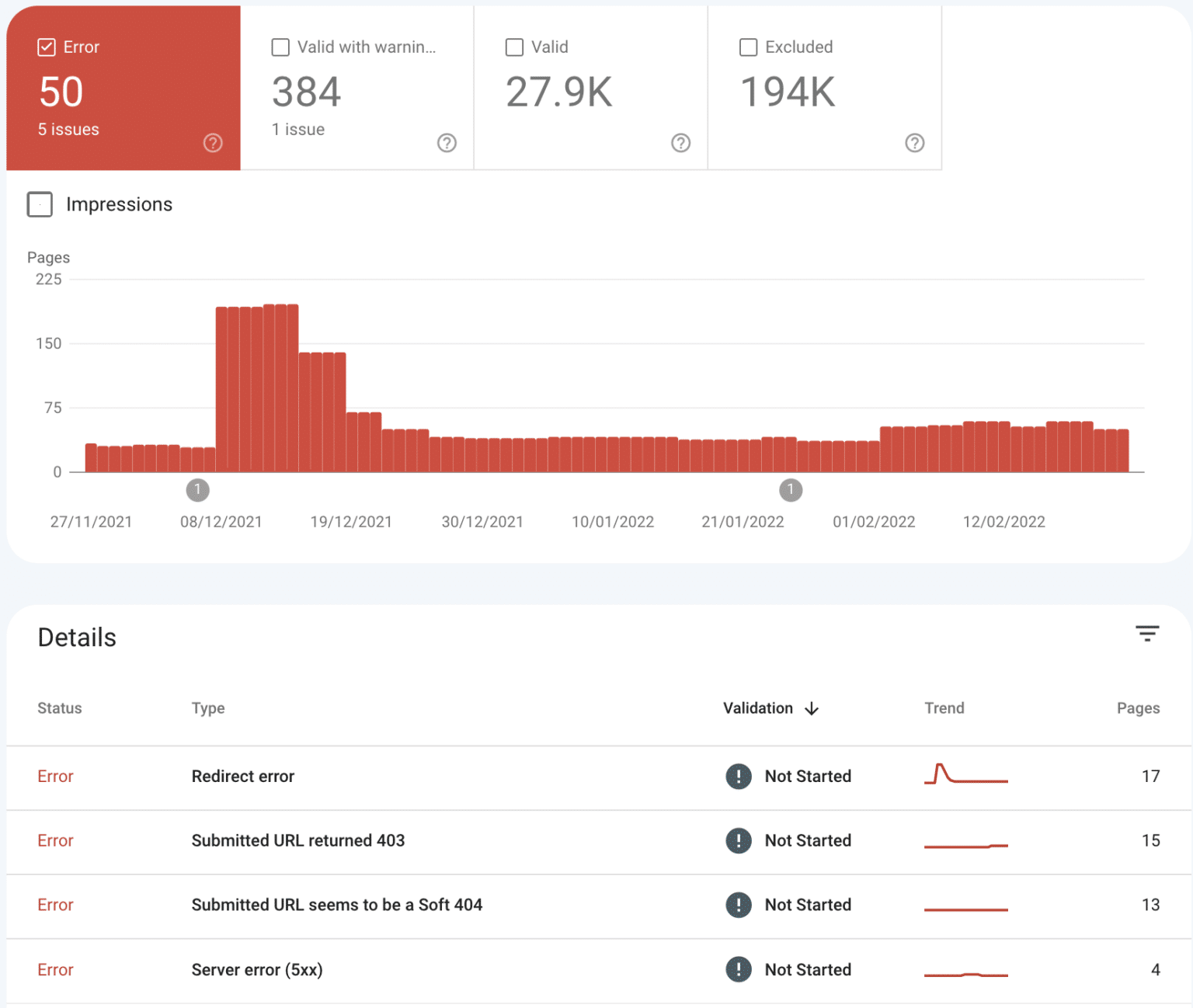Uncheck the Error status checkbox

coord(47,47)
